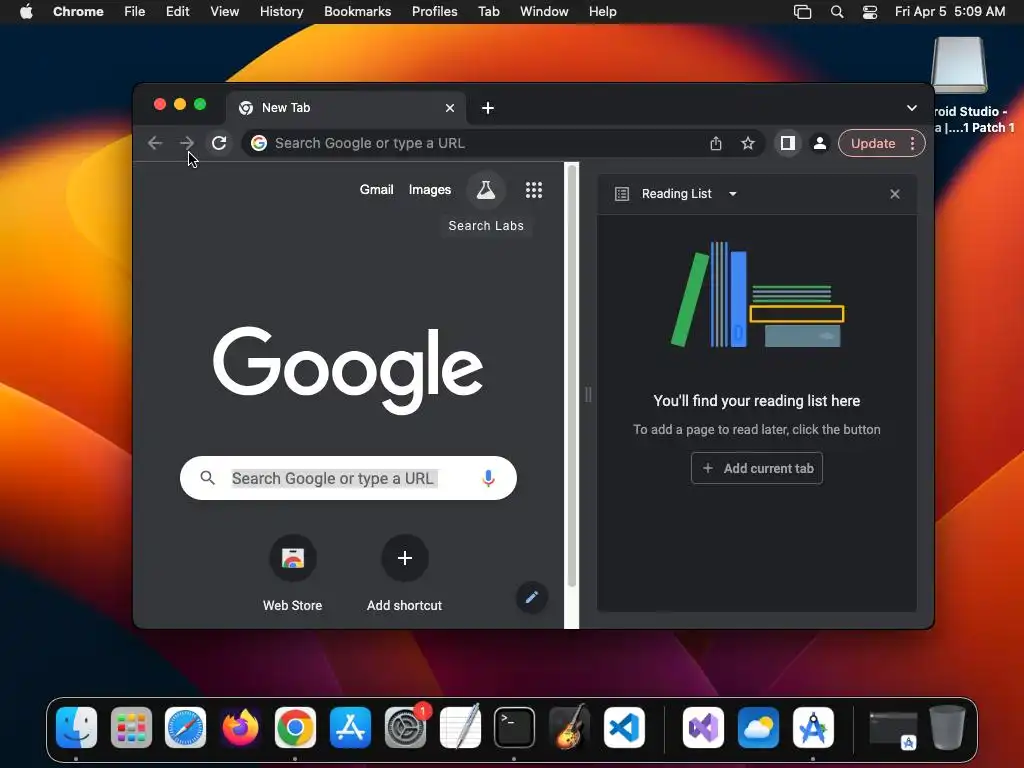Open the Profiles menu
The width and height of the screenshot is (1024, 768).
click(x=434, y=12)
